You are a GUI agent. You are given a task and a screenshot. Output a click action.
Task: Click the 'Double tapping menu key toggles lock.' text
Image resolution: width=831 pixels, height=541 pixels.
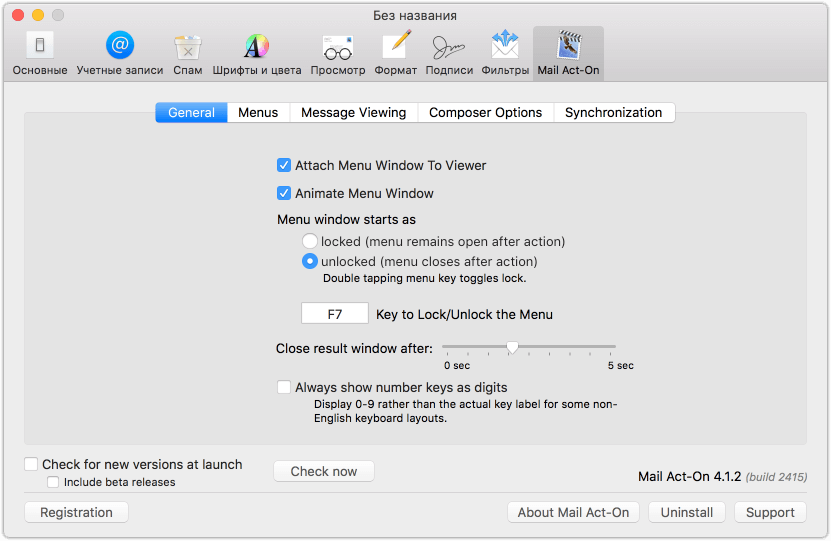point(425,278)
